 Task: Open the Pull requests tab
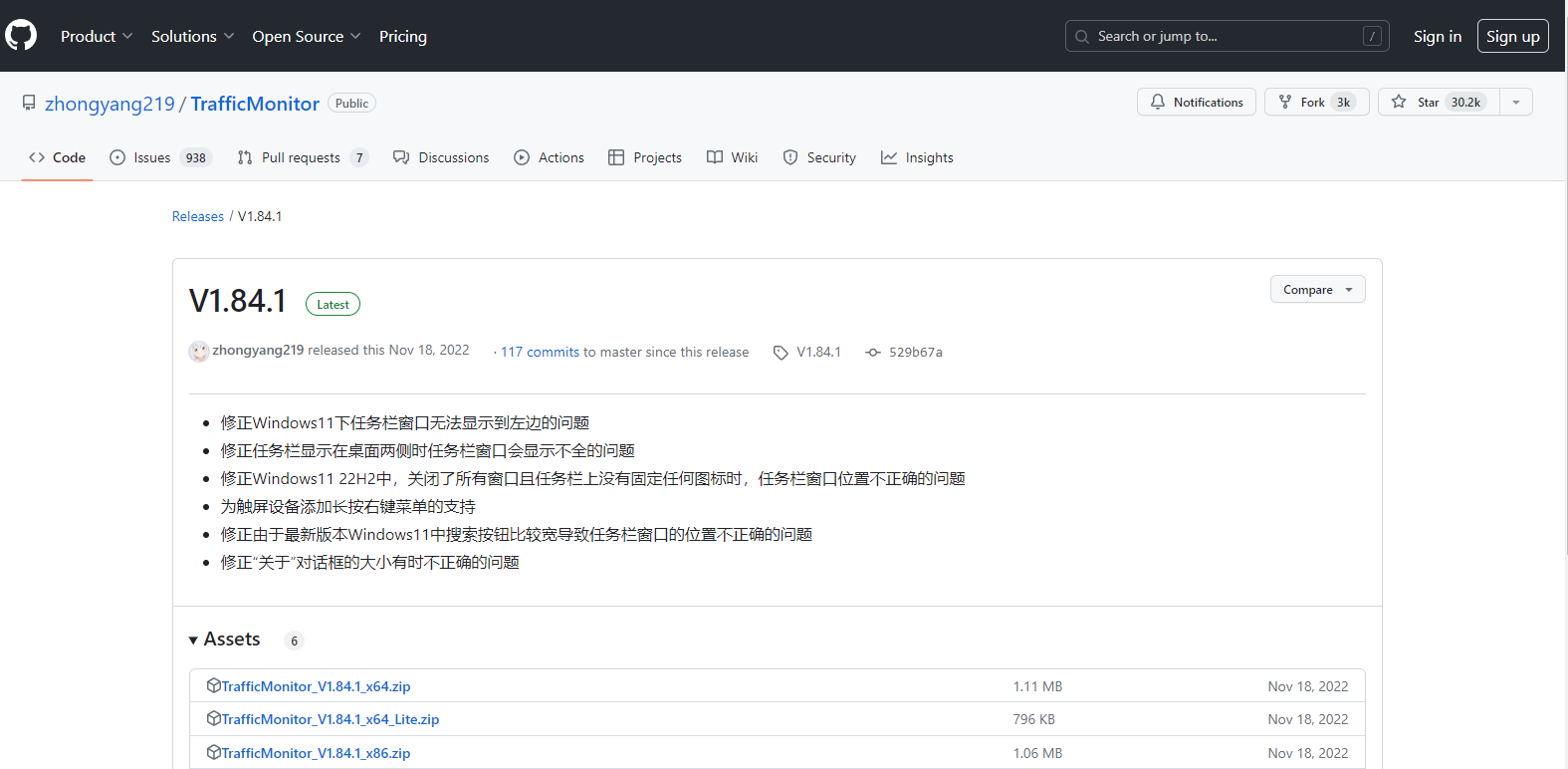[302, 157]
